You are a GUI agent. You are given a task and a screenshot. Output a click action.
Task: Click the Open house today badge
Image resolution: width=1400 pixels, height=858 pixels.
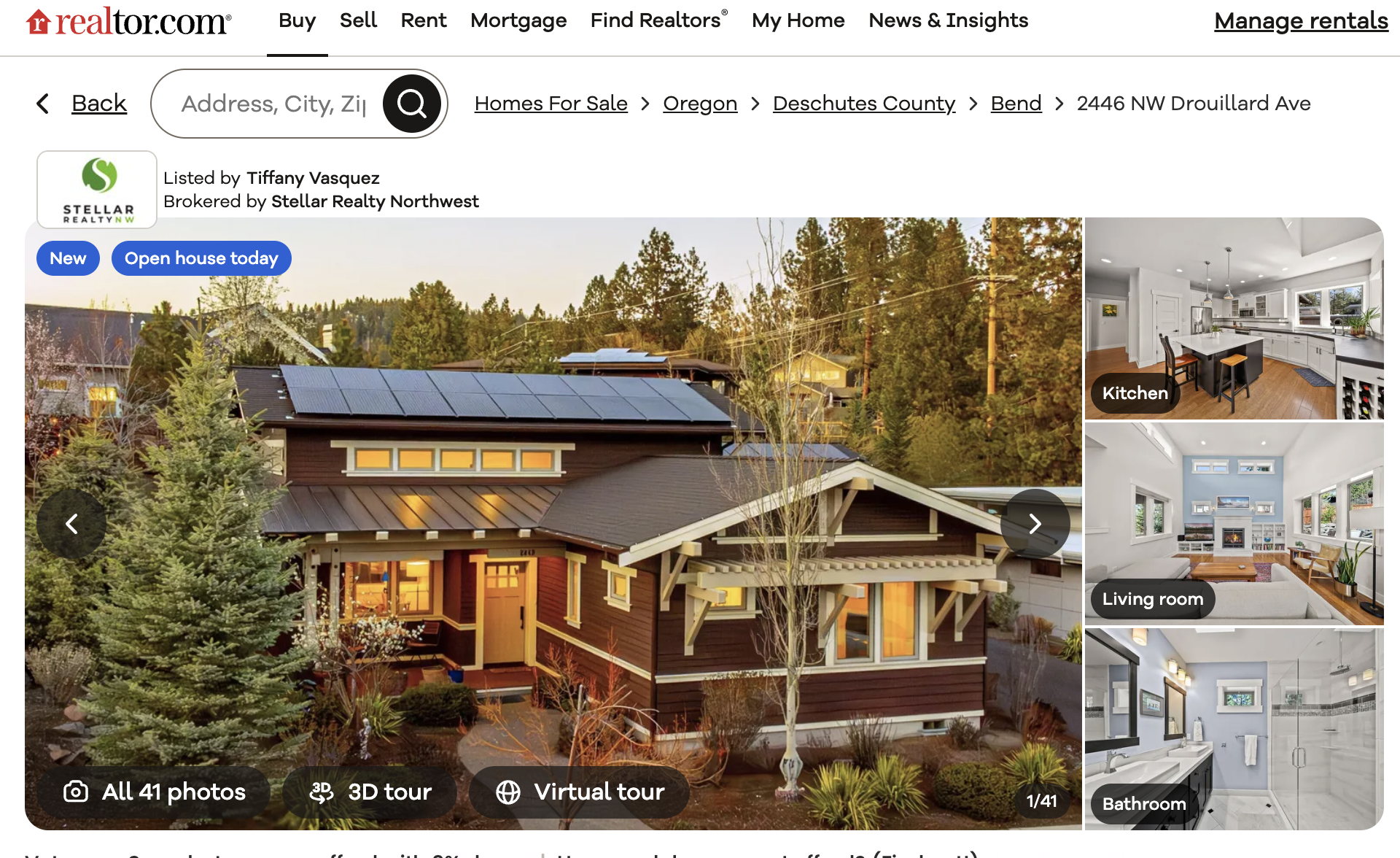tap(201, 258)
